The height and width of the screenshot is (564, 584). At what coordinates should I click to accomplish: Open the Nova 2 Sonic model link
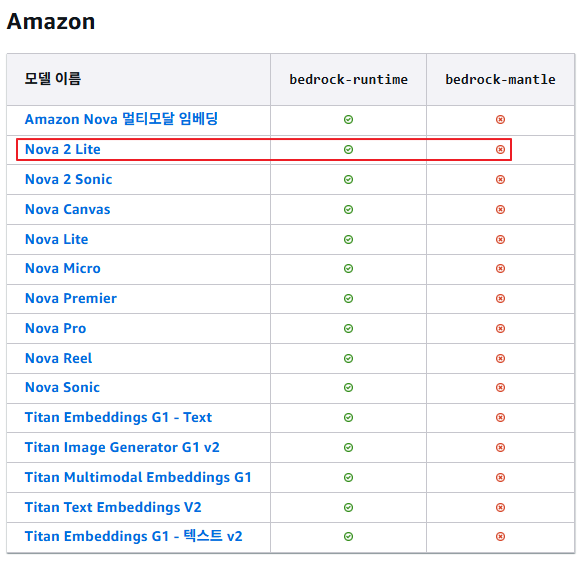coord(69,180)
